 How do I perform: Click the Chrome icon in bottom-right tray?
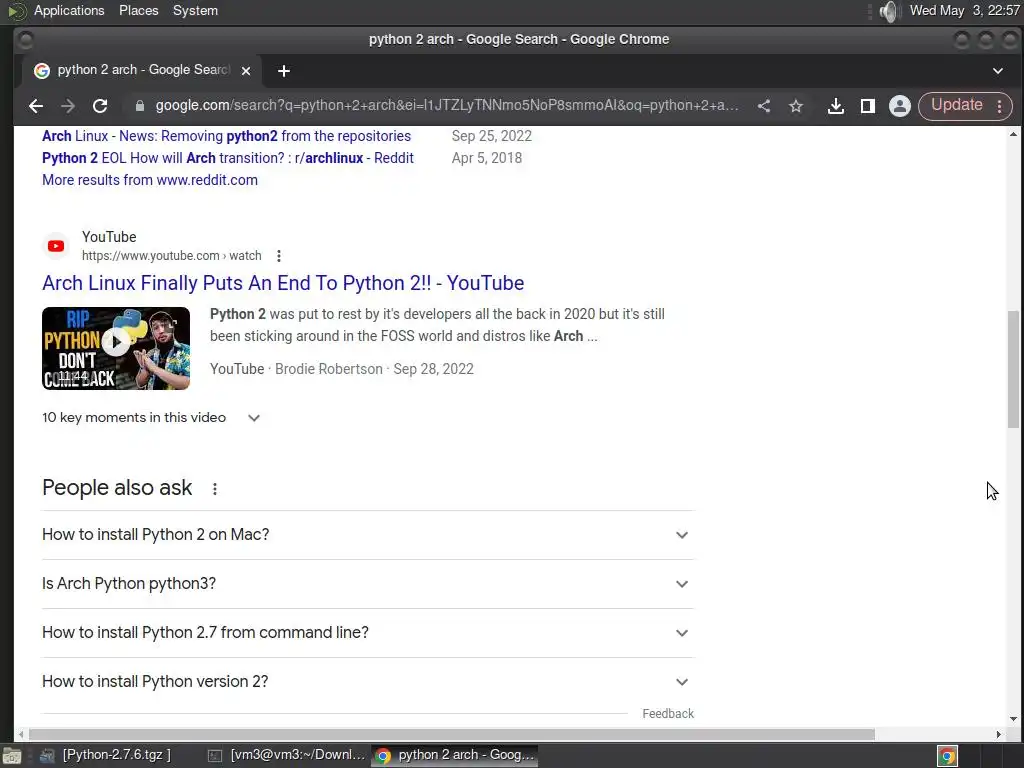coord(947,756)
